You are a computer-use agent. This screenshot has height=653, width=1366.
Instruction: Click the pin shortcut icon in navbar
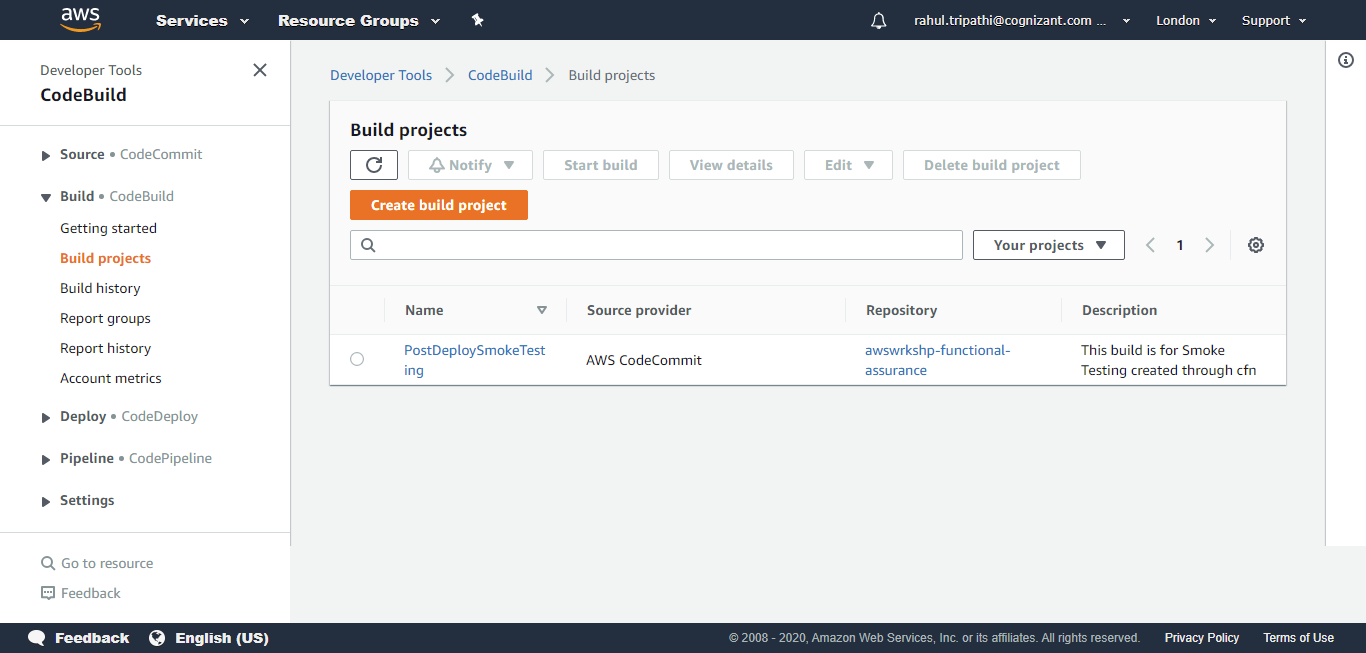coord(478,20)
